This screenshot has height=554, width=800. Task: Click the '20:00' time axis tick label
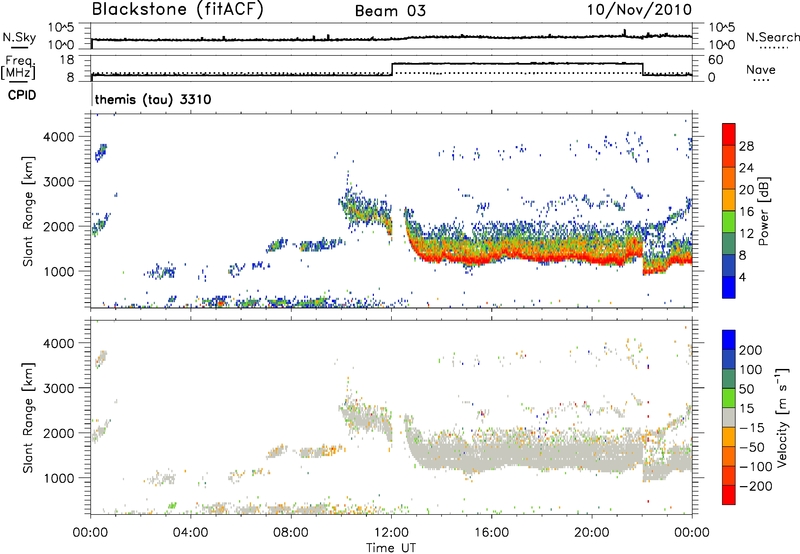coord(592,533)
